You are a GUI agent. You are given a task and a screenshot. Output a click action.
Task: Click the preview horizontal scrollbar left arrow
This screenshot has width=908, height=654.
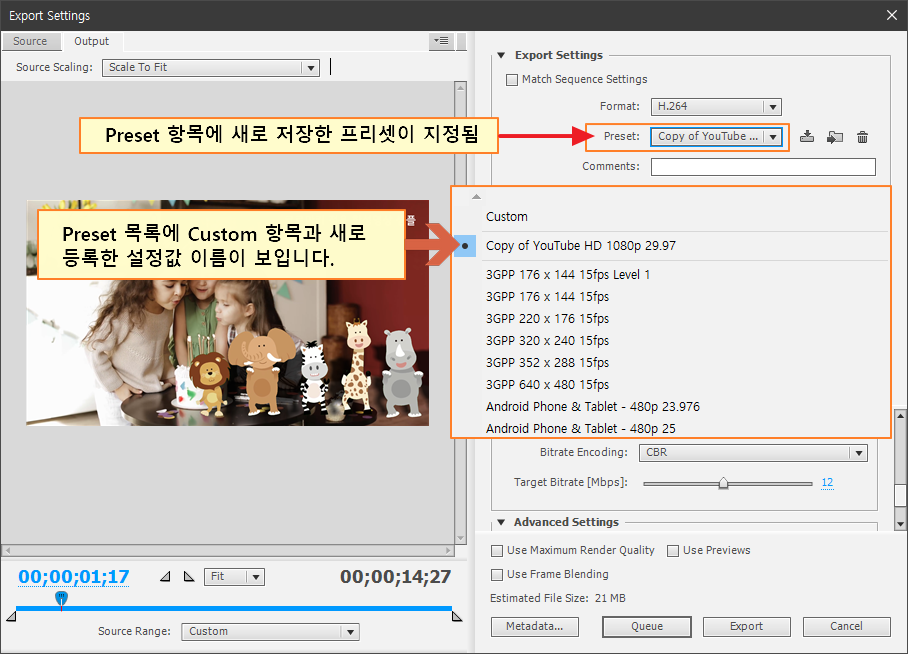7,550
